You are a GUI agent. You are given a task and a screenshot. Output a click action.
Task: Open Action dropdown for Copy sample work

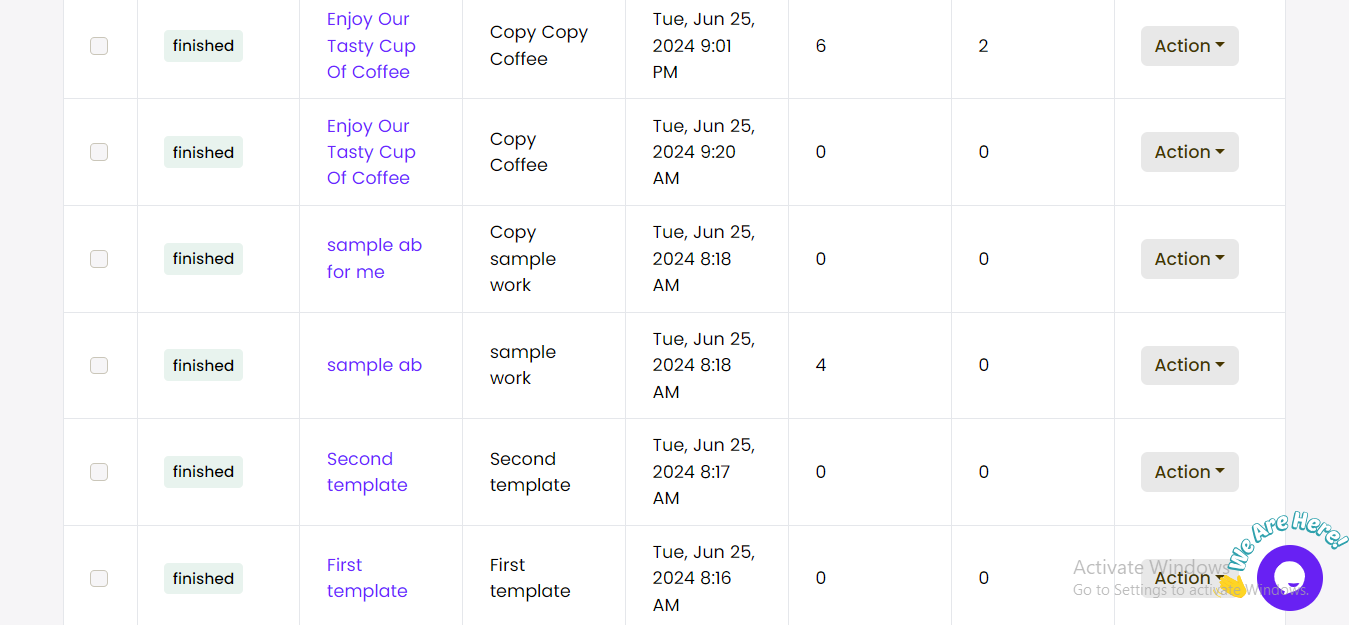pyautogui.click(x=1189, y=259)
